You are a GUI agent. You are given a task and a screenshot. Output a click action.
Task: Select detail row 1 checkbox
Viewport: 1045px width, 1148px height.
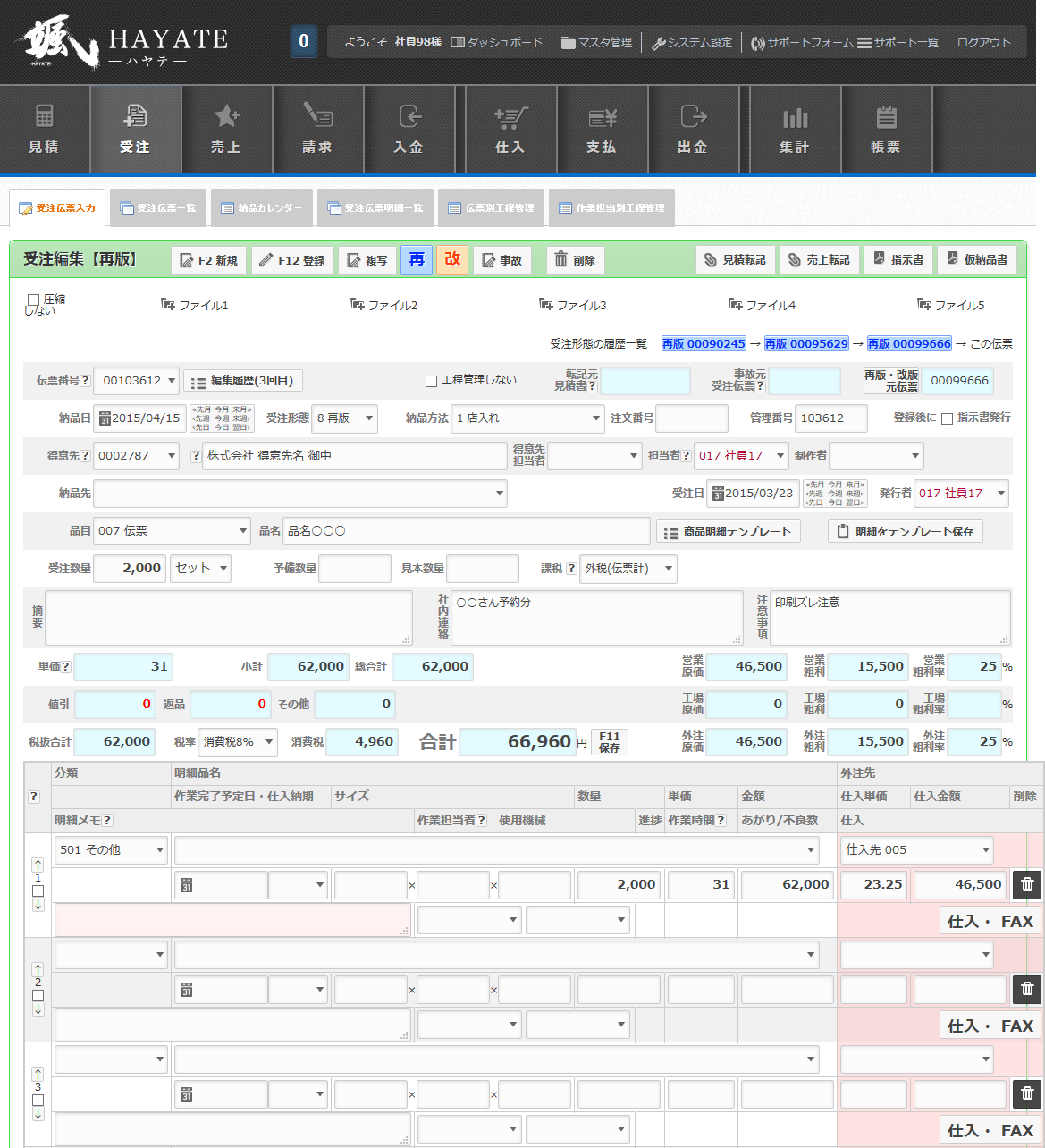pos(38,891)
